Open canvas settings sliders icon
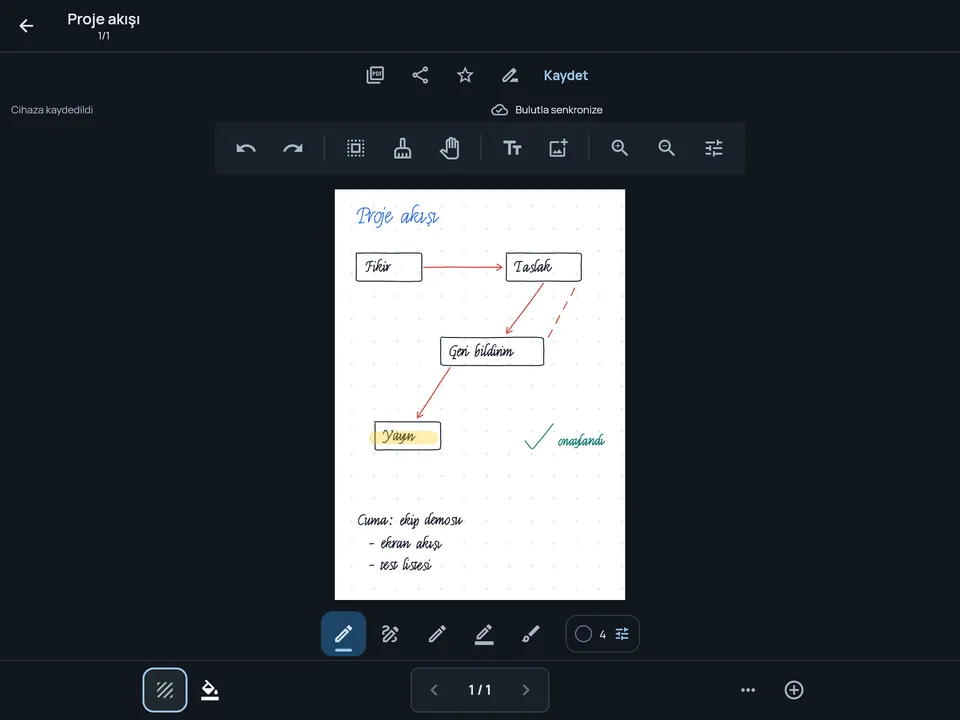960x720 pixels. (x=713, y=148)
